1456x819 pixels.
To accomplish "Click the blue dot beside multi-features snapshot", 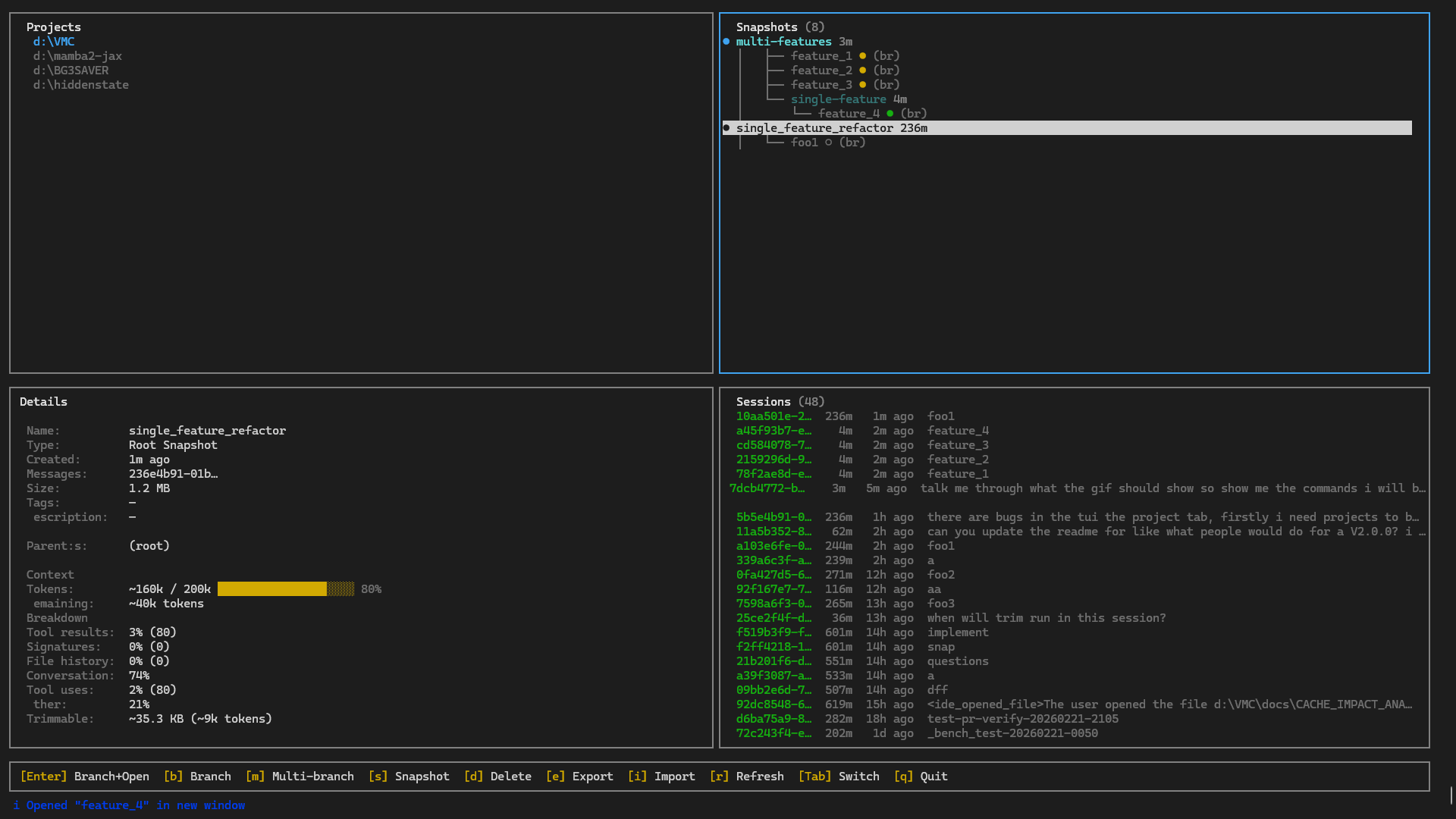I will [727, 42].
